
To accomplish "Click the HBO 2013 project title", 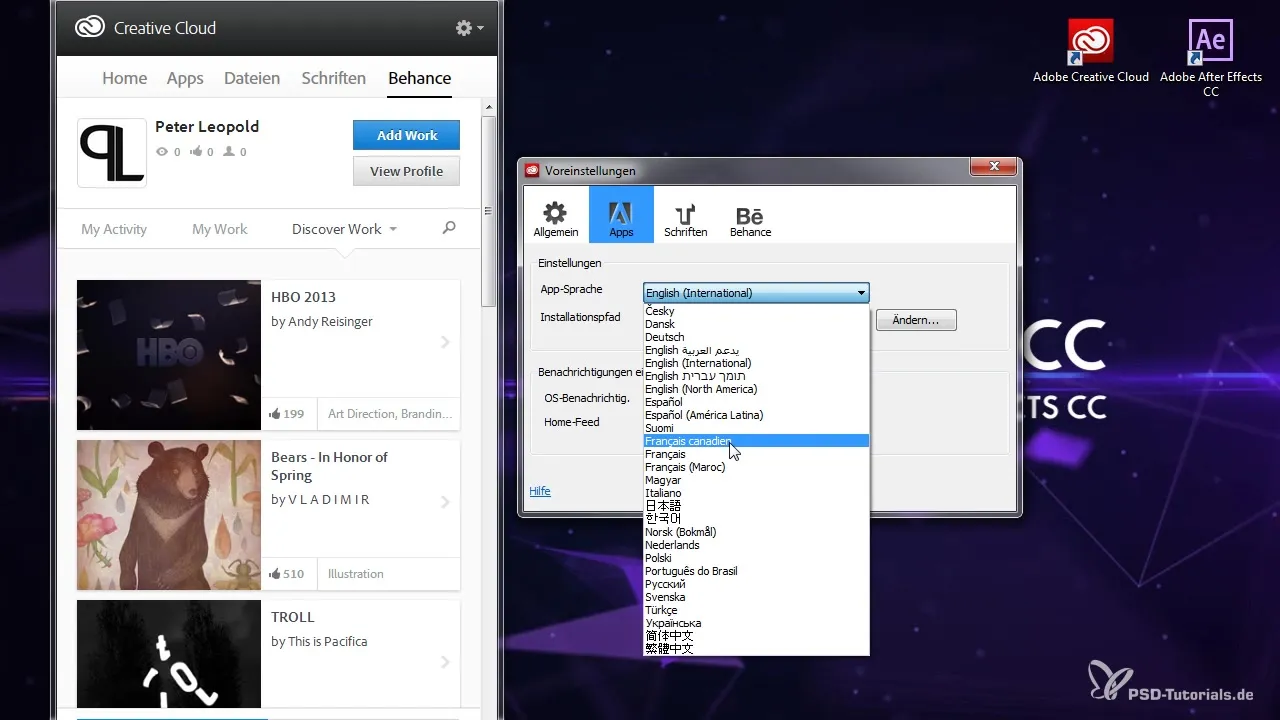I will click(303, 297).
